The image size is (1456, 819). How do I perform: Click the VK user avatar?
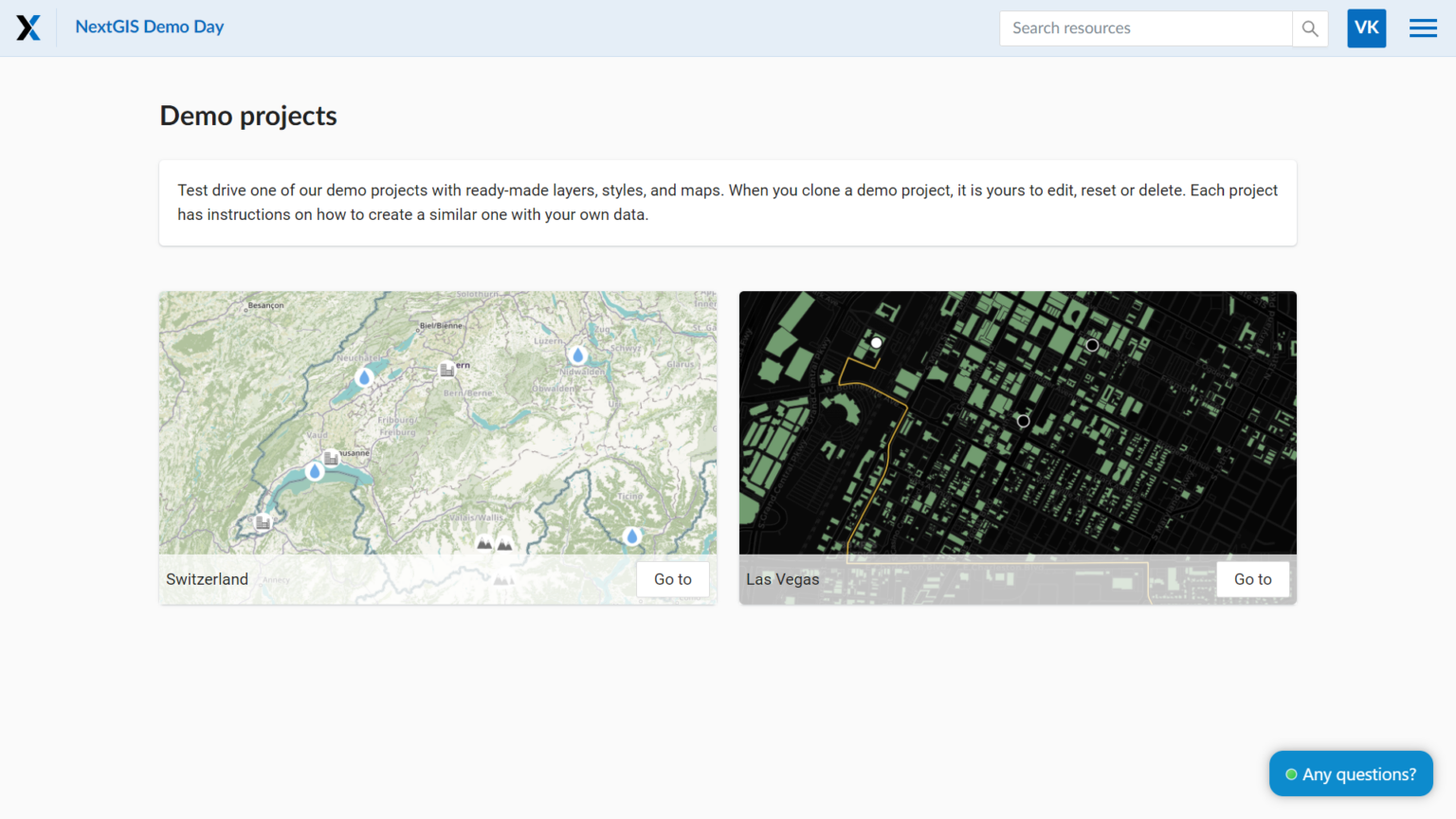click(1366, 27)
